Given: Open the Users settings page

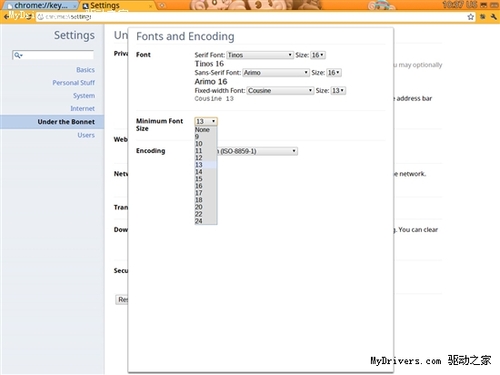Looking at the screenshot, I should (x=86, y=135).
